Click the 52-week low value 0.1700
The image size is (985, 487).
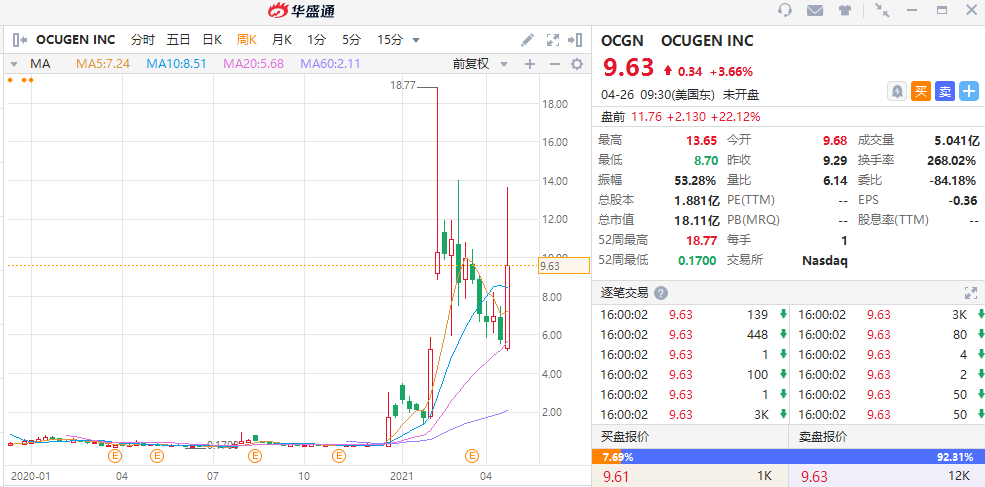pyautogui.click(x=697, y=260)
